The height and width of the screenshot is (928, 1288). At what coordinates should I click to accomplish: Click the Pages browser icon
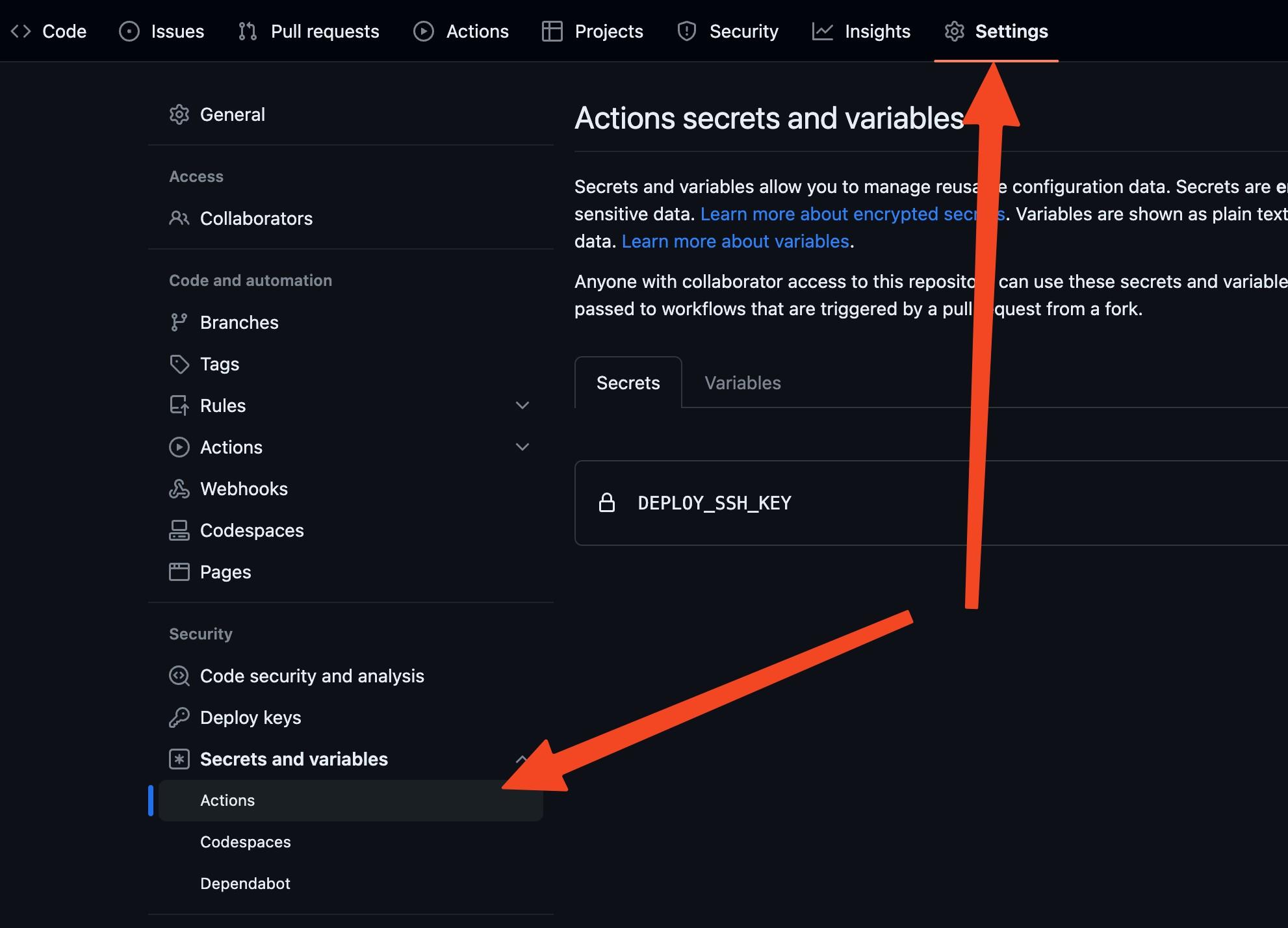[x=179, y=572]
